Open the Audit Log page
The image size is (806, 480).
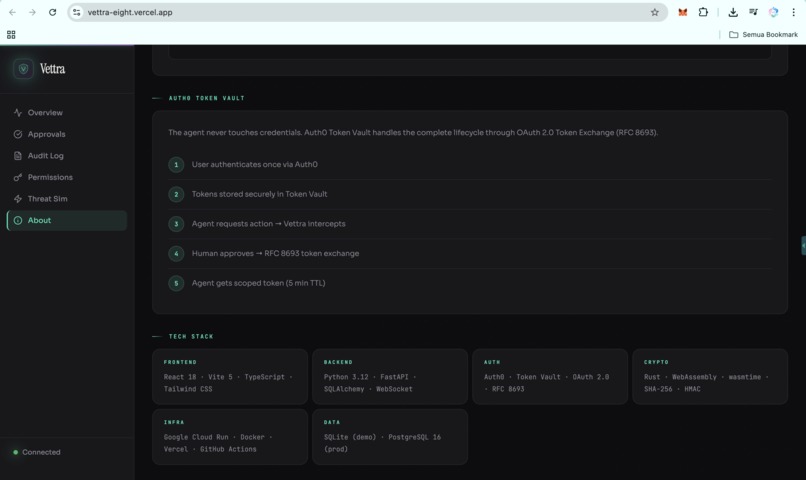click(x=67, y=156)
